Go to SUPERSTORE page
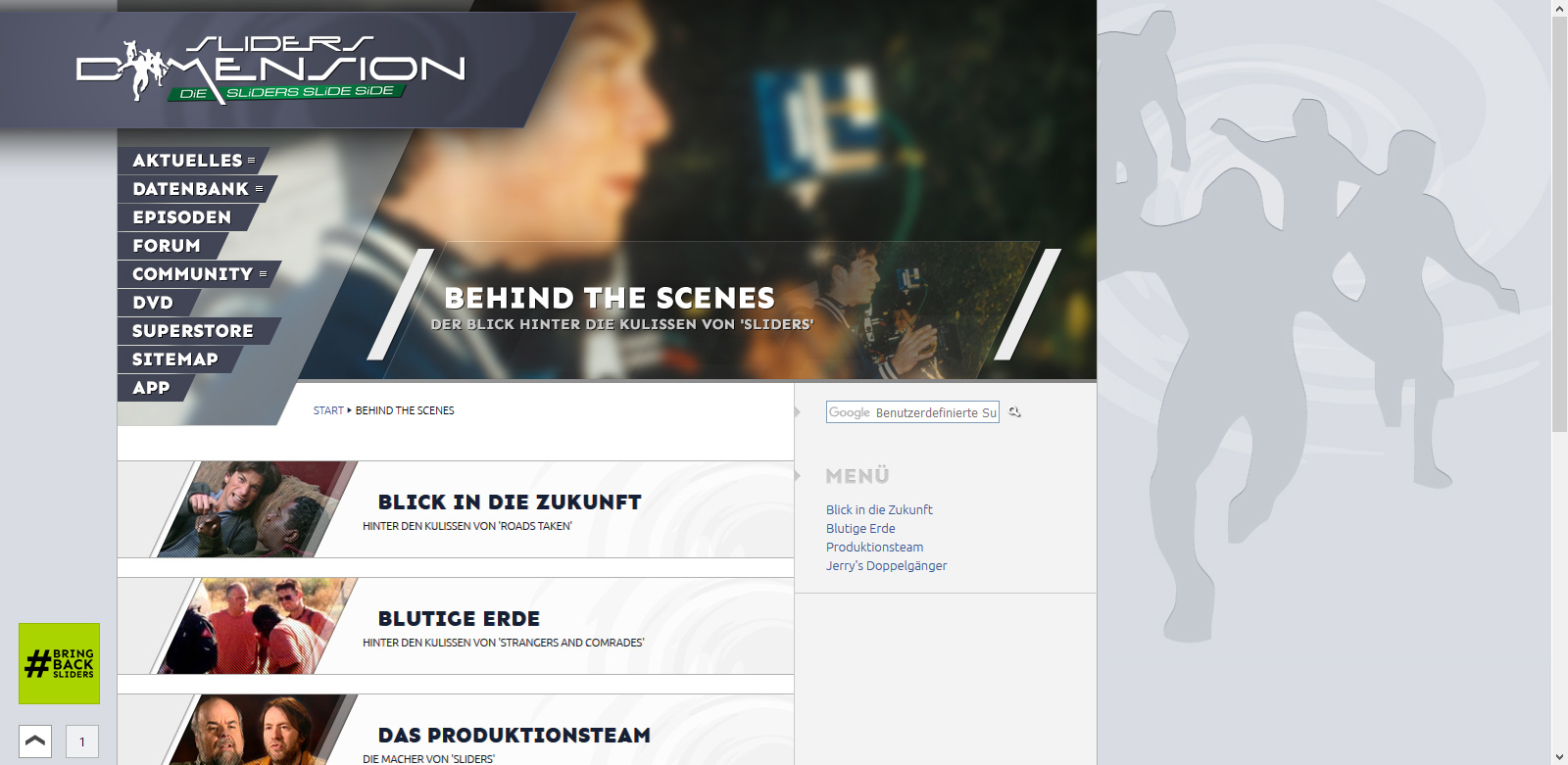This screenshot has height=765, width=1568. pos(193,331)
